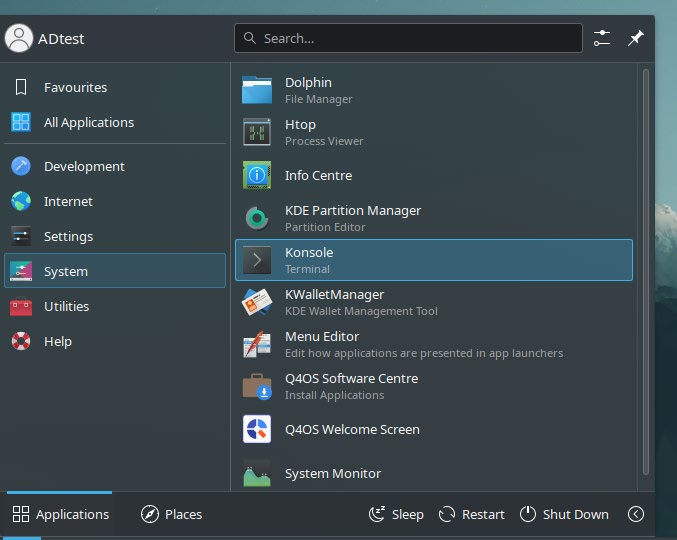Click the application list scrollbar

point(645,272)
